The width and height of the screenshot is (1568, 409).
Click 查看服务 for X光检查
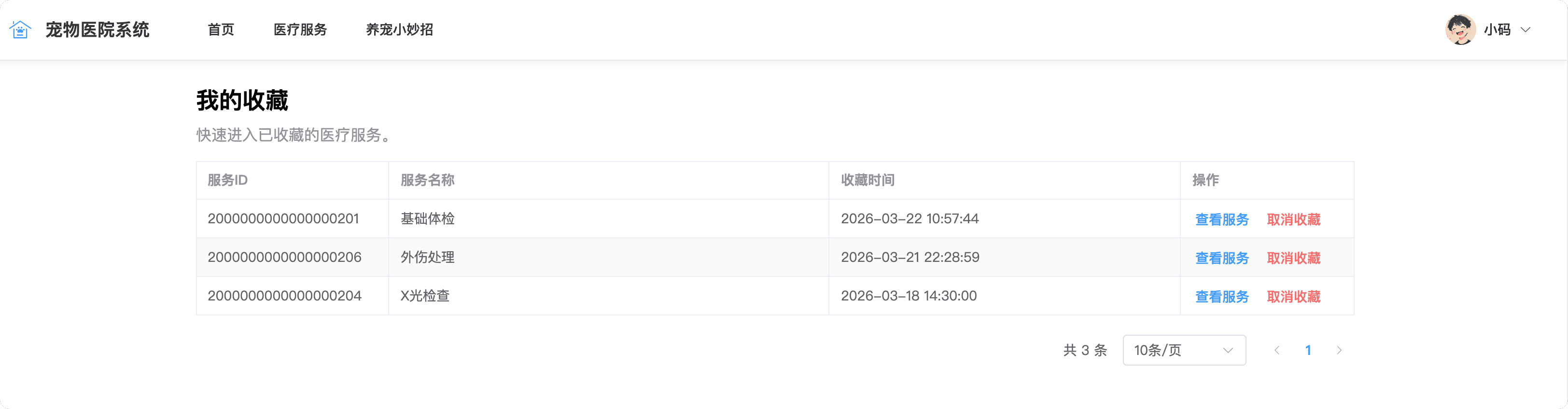1222,297
